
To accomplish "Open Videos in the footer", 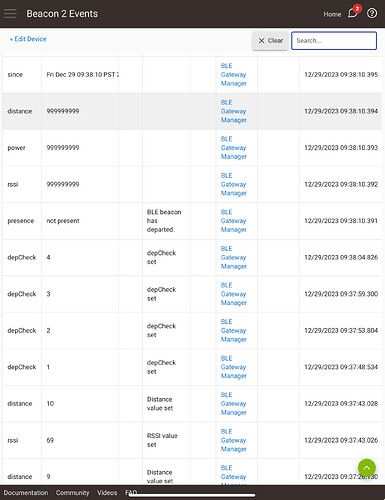I will (107, 493).
